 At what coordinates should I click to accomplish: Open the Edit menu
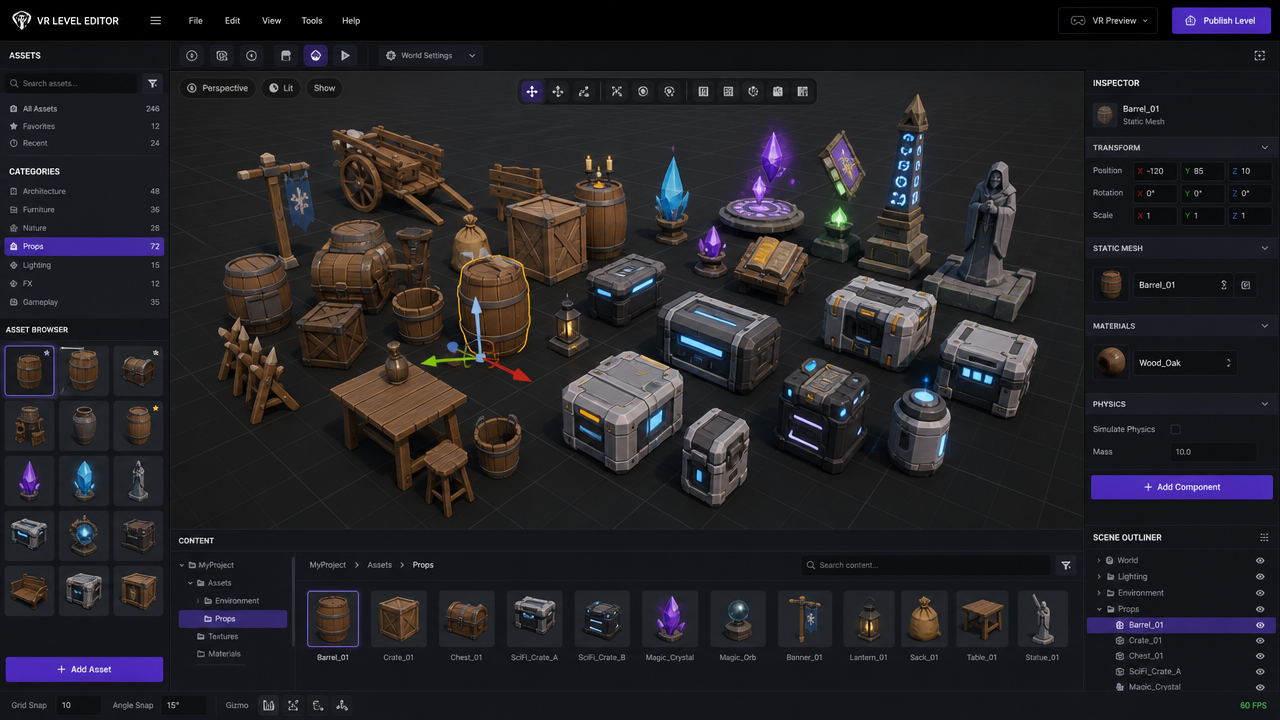232,20
